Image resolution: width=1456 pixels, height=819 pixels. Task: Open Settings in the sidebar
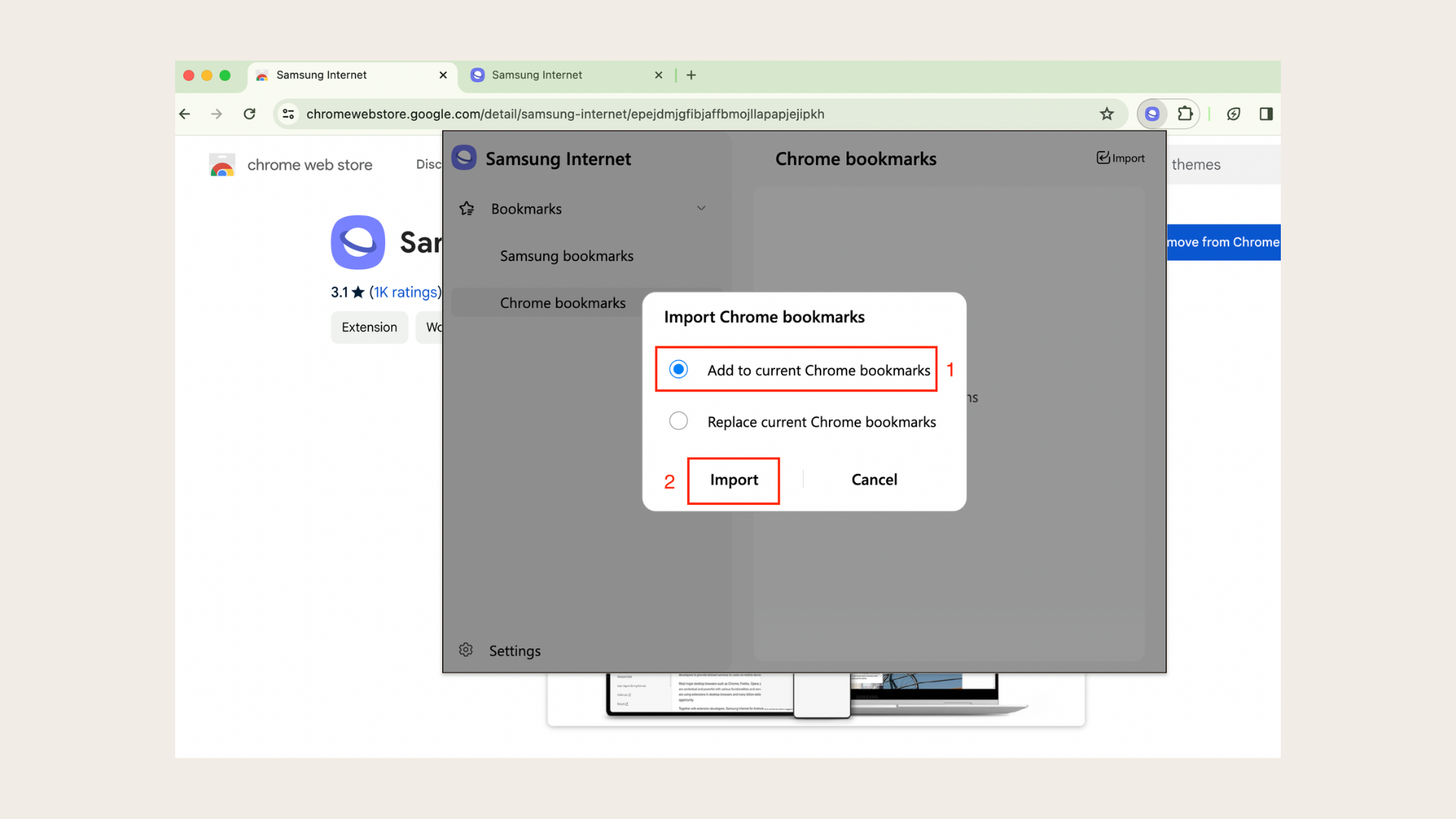point(515,651)
